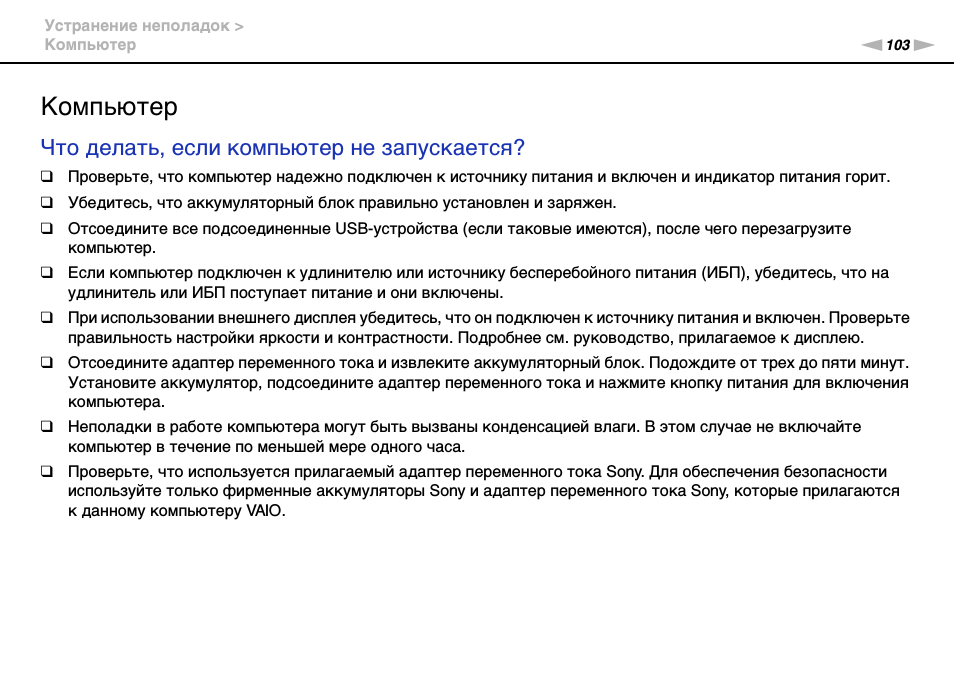The width and height of the screenshot is (954, 674).
Task: Check the box beside Если компьютер подключен к удлинителю
Action: click(x=47, y=273)
